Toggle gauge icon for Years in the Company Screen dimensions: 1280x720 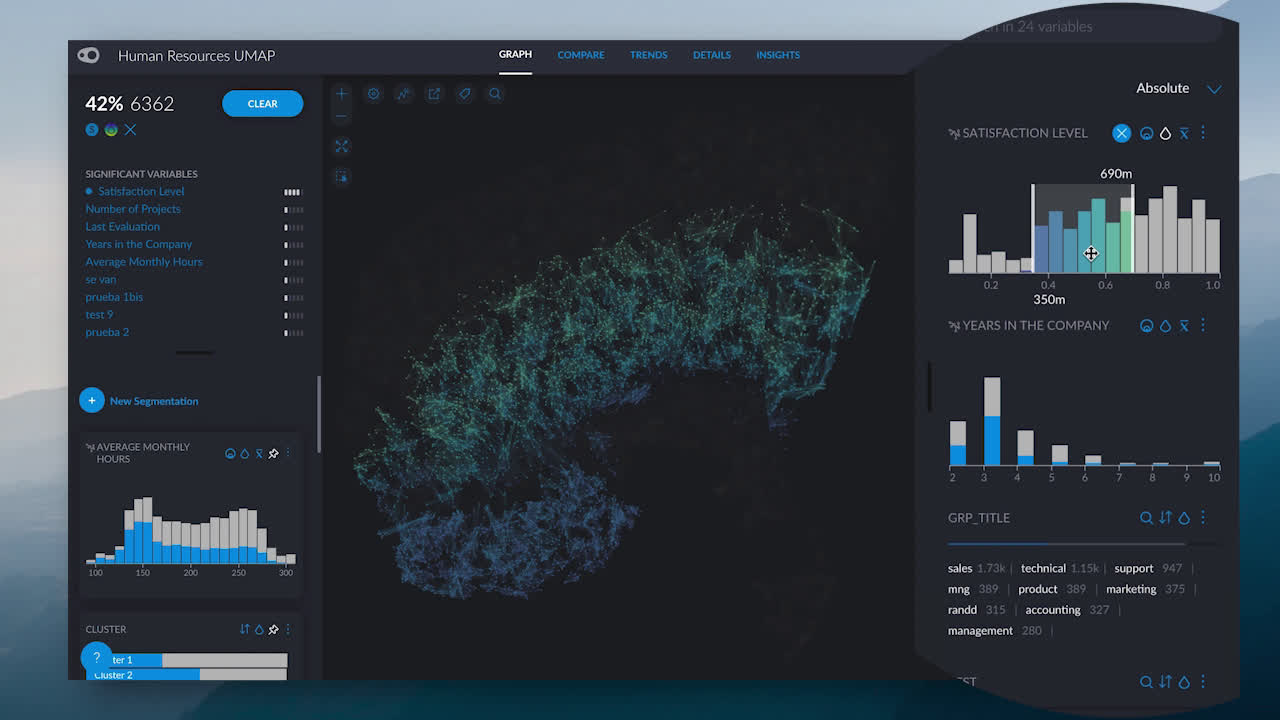(x=1147, y=325)
